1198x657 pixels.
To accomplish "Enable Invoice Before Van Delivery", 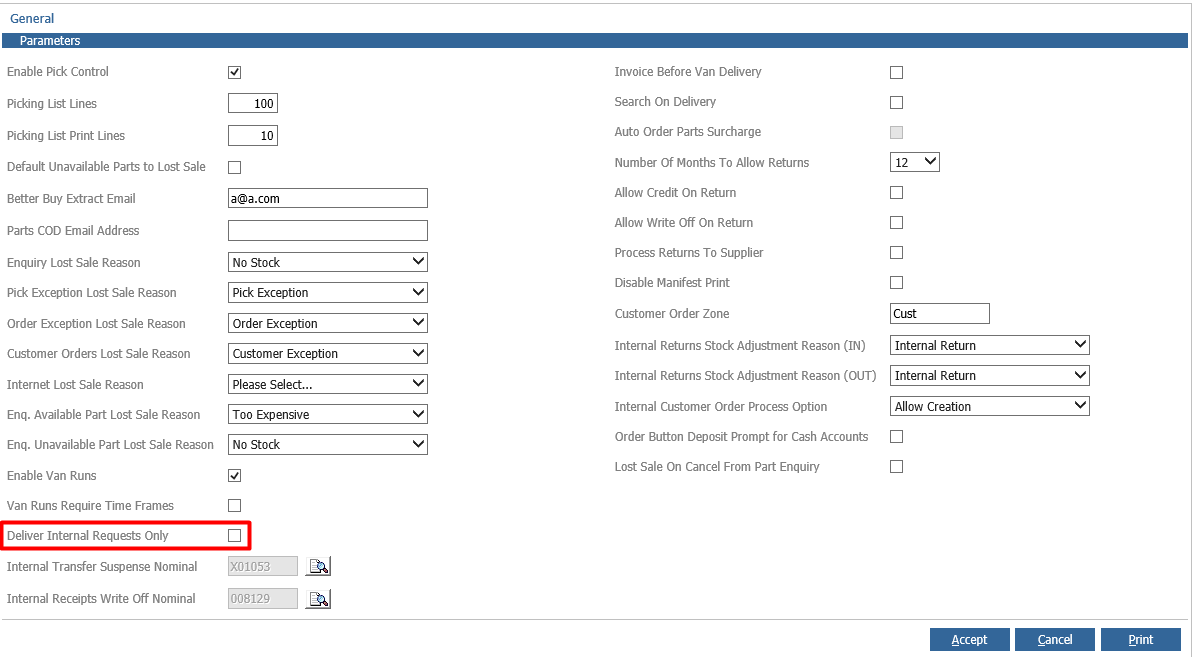I will pos(896,72).
